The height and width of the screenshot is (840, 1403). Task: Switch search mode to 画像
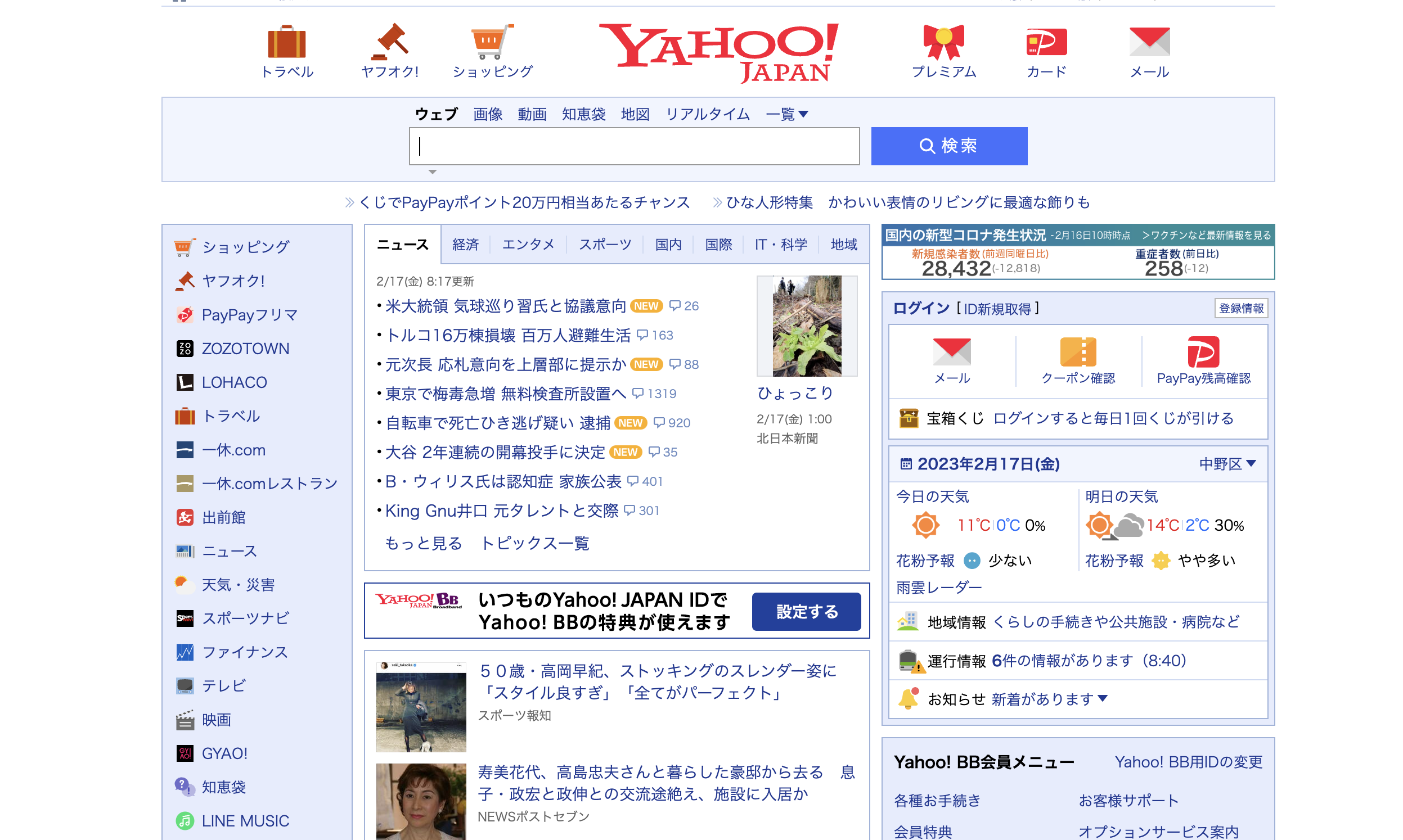coord(488,114)
